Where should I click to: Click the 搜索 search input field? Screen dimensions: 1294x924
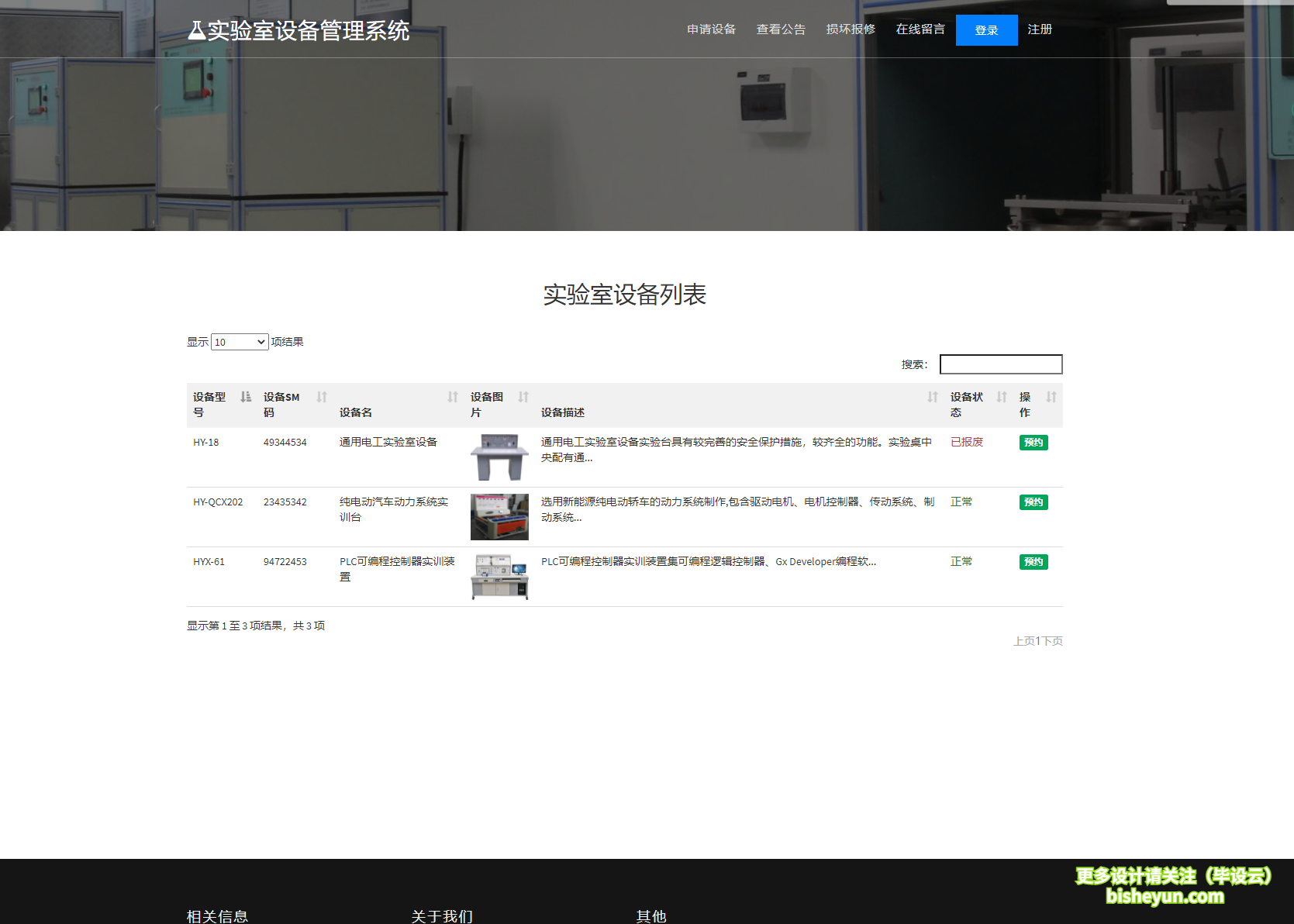click(1001, 364)
